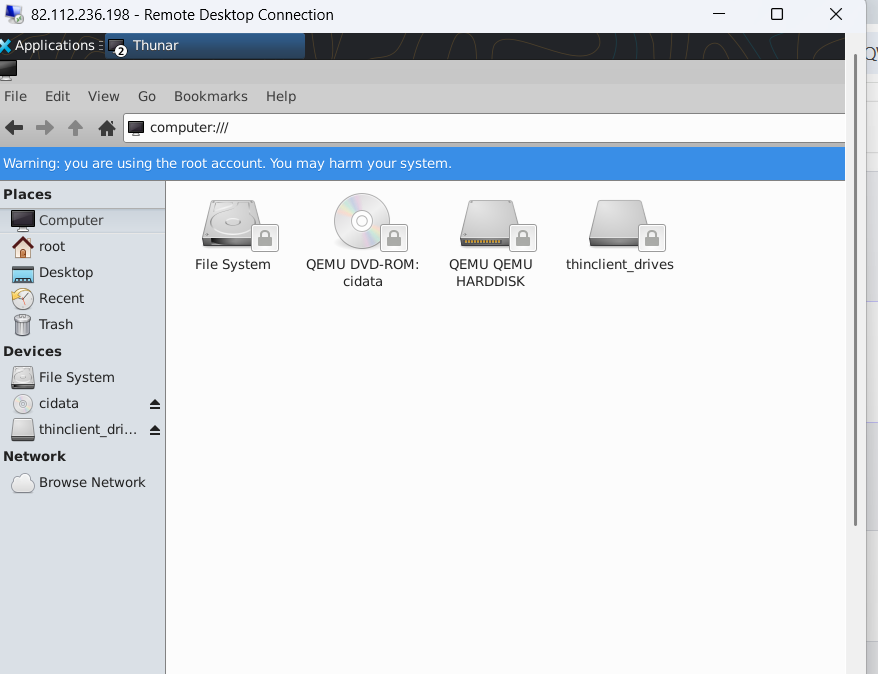878x674 pixels.
Task: Maximize the Remote Desktop Connection window
Action: pyautogui.click(x=777, y=14)
